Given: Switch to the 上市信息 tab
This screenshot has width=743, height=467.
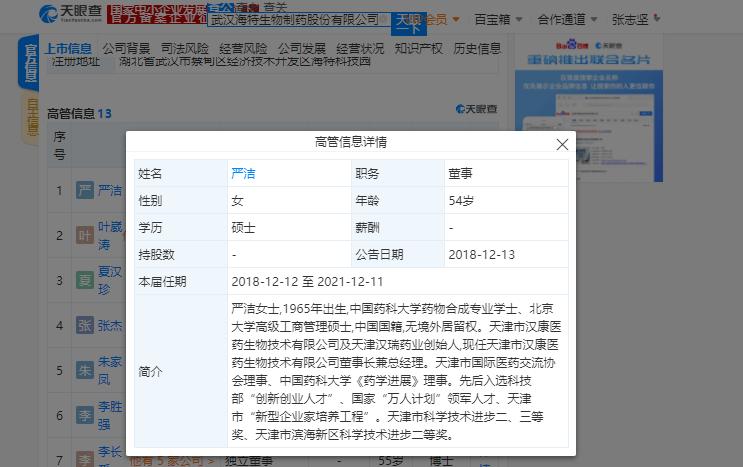Looking at the screenshot, I should 68,48.
